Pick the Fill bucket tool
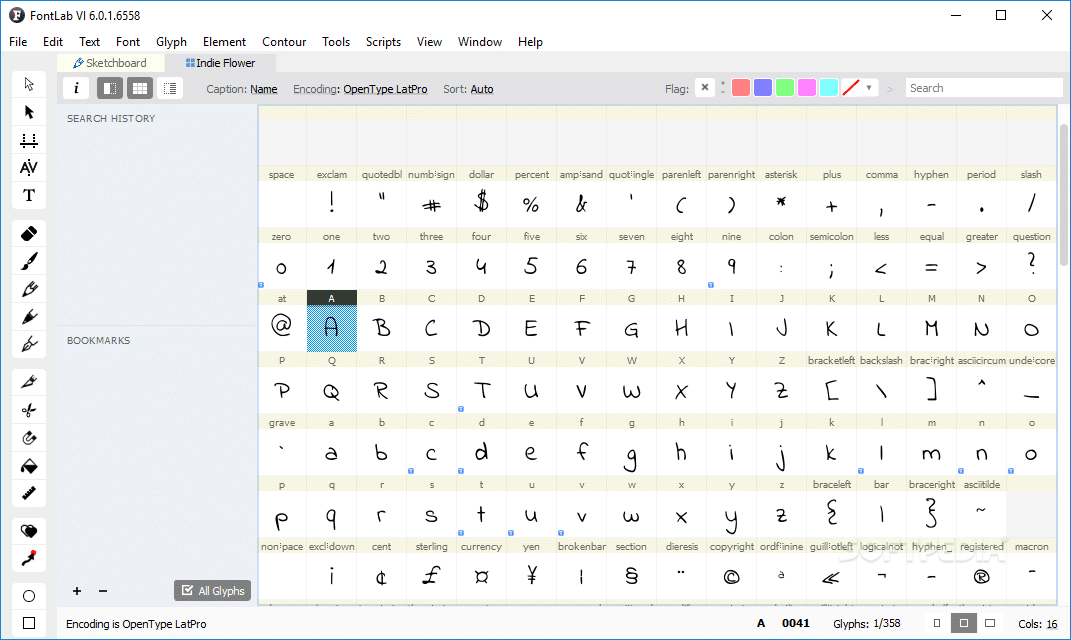 point(29,467)
